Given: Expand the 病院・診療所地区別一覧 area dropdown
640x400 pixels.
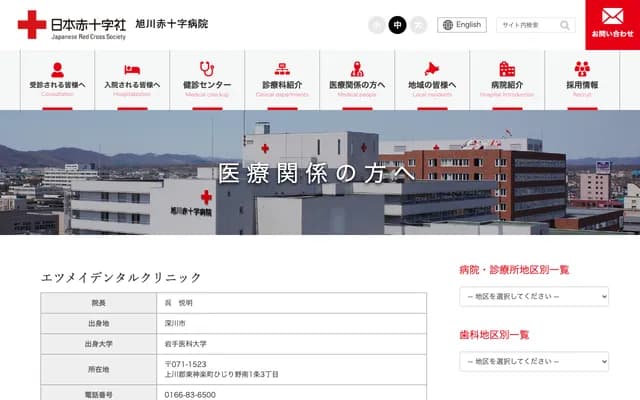Looking at the screenshot, I should (533, 297).
